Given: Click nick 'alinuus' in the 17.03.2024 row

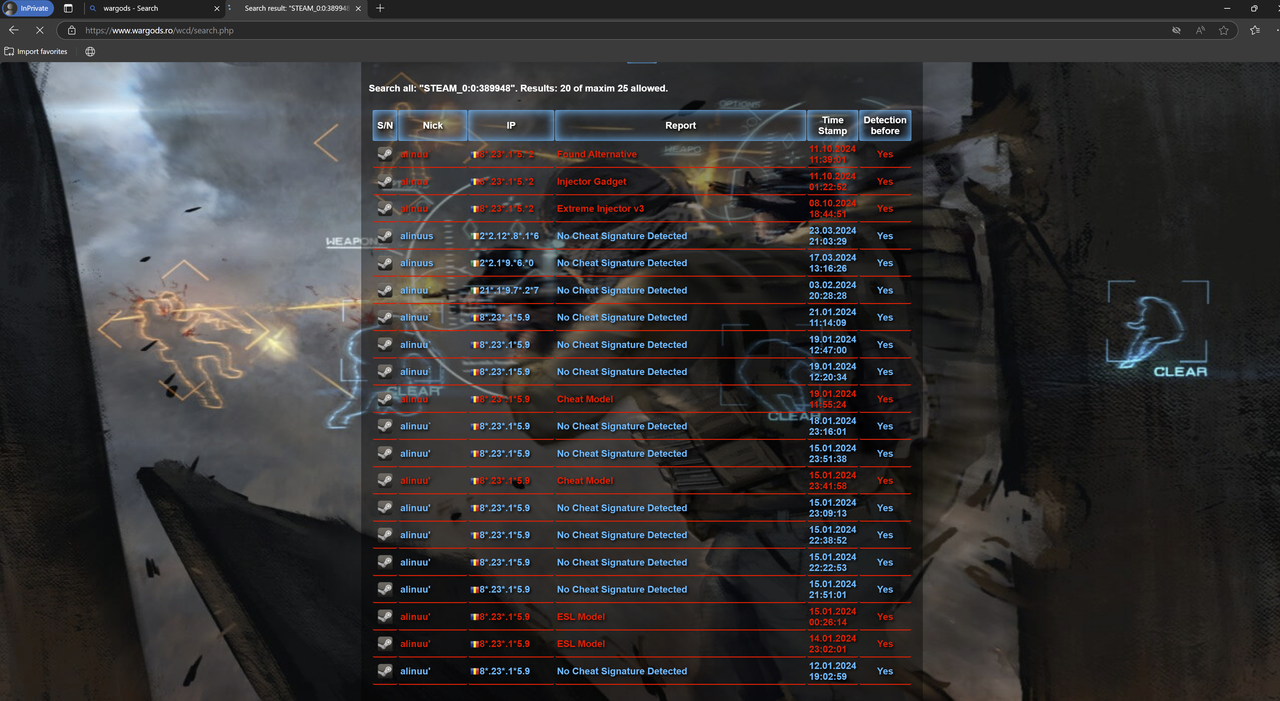Looking at the screenshot, I should coord(417,263).
